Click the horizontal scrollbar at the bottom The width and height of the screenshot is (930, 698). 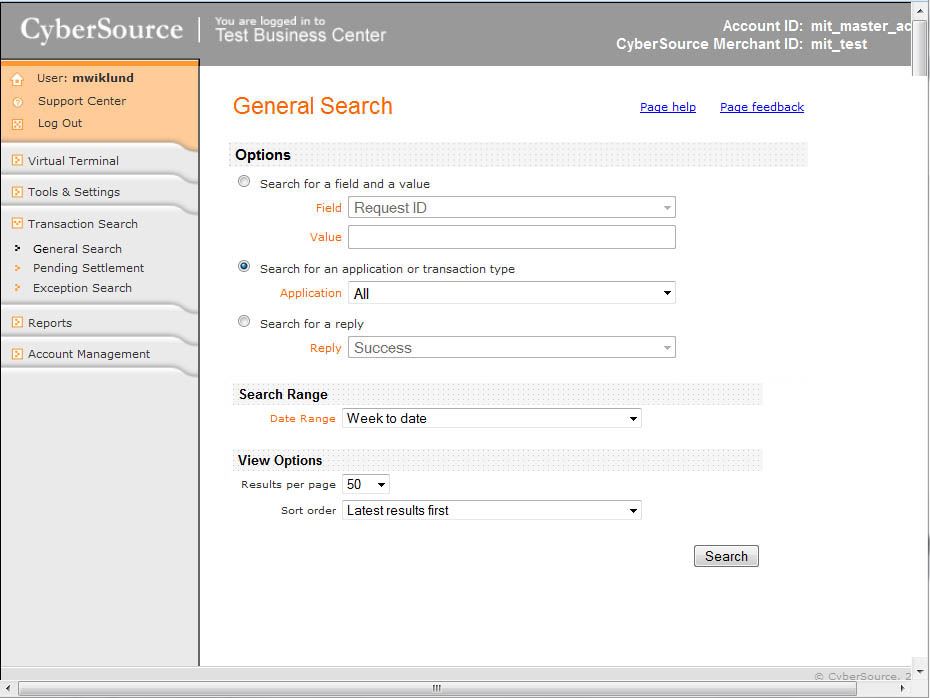coord(436,688)
